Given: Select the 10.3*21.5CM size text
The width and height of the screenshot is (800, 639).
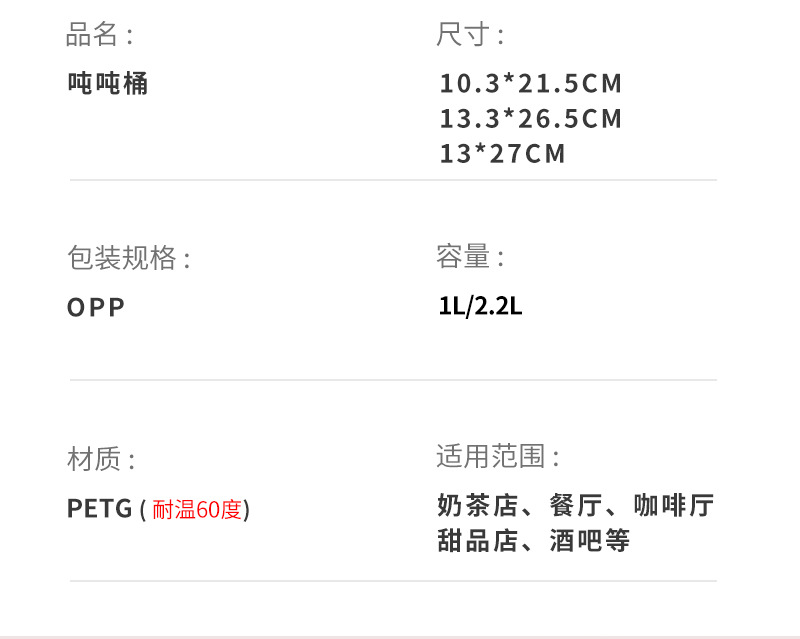Looking at the screenshot, I should click(x=531, y=84).
